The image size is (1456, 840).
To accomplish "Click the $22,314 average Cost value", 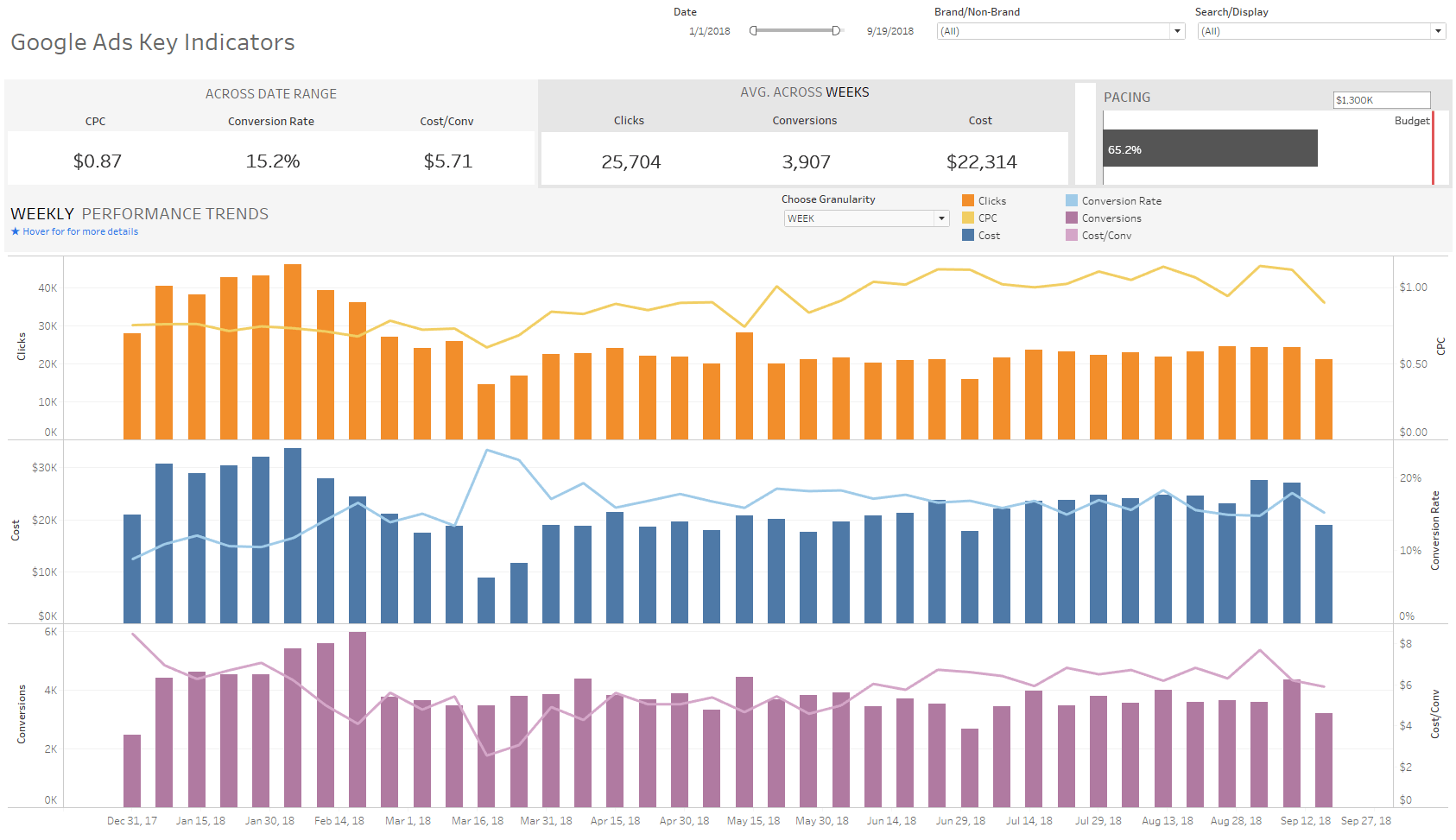I will coord(981,161).
